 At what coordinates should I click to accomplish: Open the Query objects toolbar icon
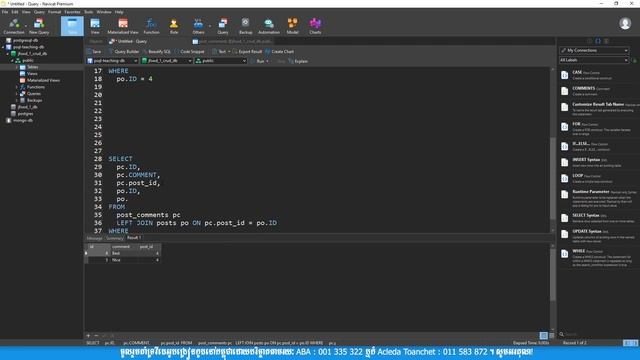(x=223, y=26)
